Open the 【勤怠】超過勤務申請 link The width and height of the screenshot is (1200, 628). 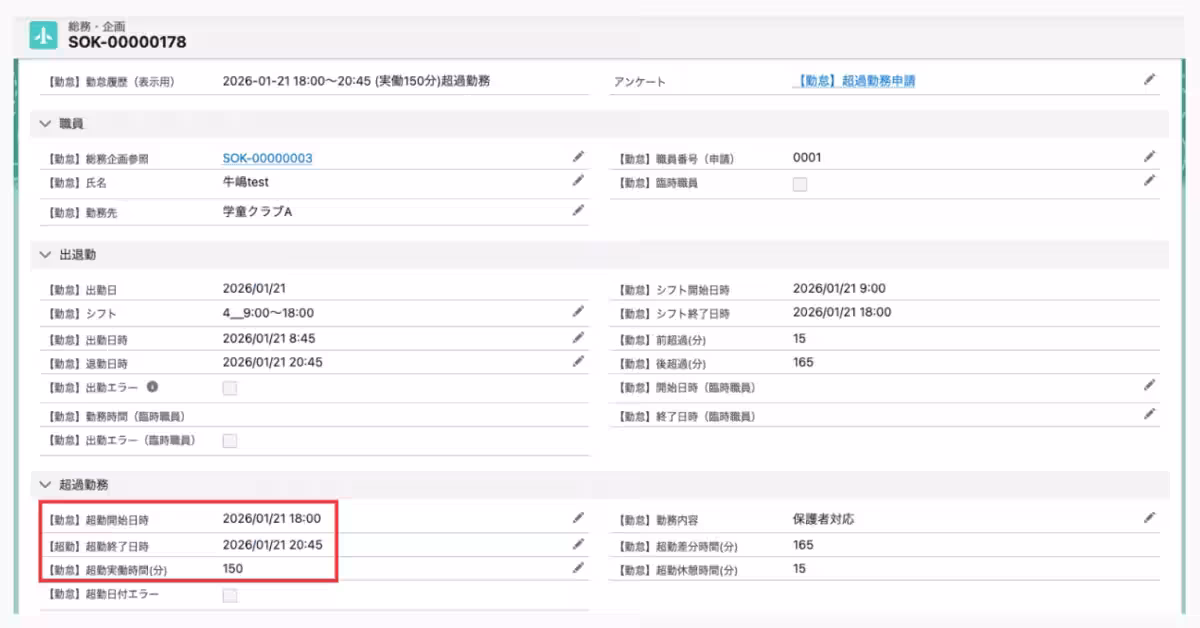(x=856, y=81)
